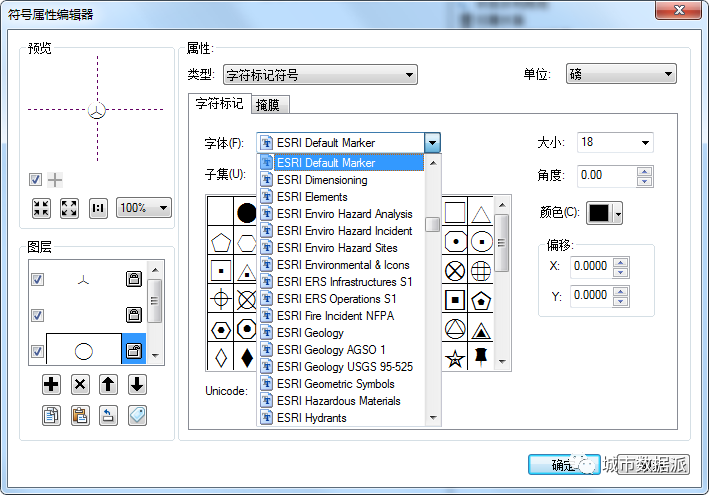Toggle lock on the second layer
709x495 pixels.
click(134, 315)
